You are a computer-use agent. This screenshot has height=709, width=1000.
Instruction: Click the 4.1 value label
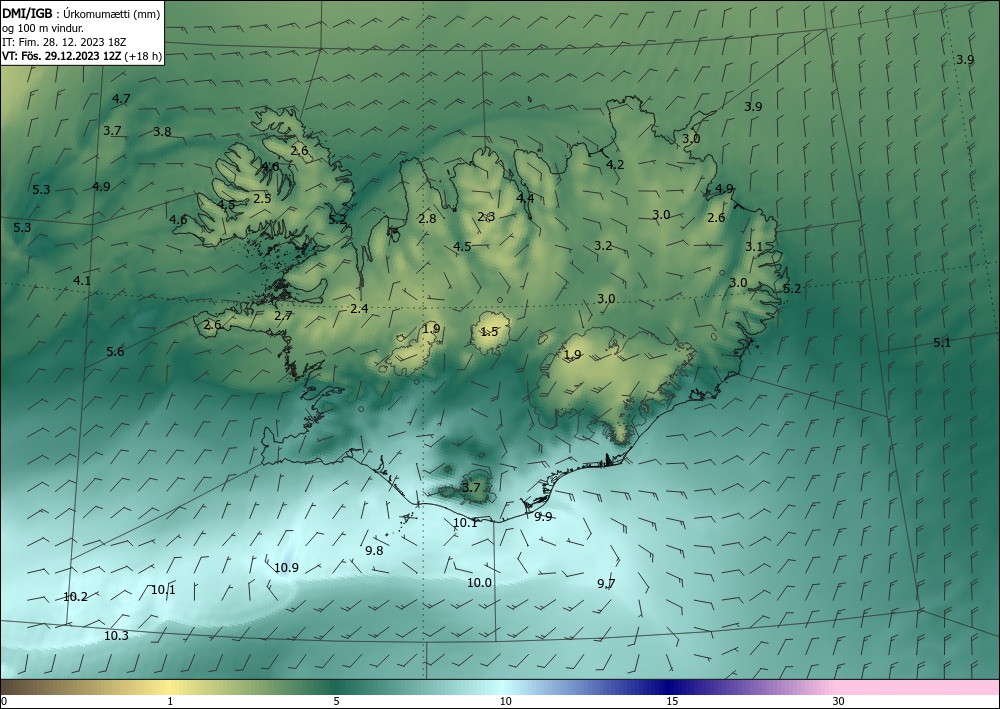(82, 281)
